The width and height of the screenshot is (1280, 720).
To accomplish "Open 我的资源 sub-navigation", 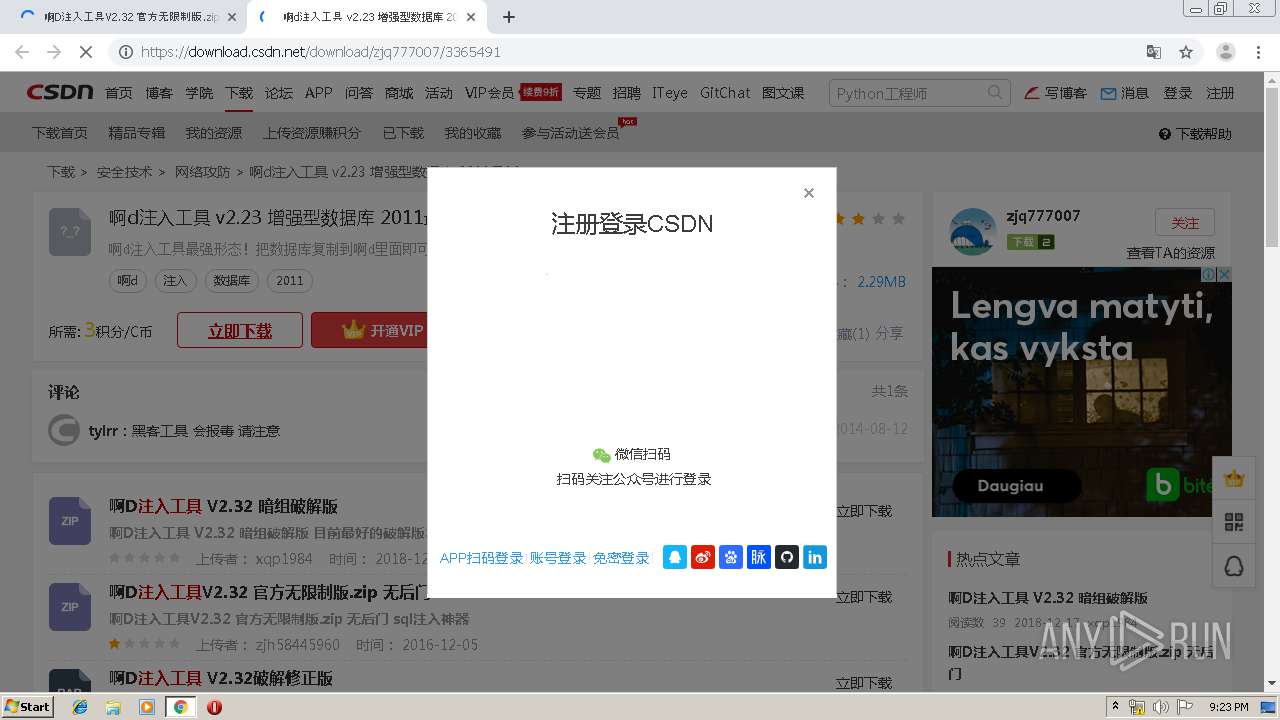I will [213, 133].
